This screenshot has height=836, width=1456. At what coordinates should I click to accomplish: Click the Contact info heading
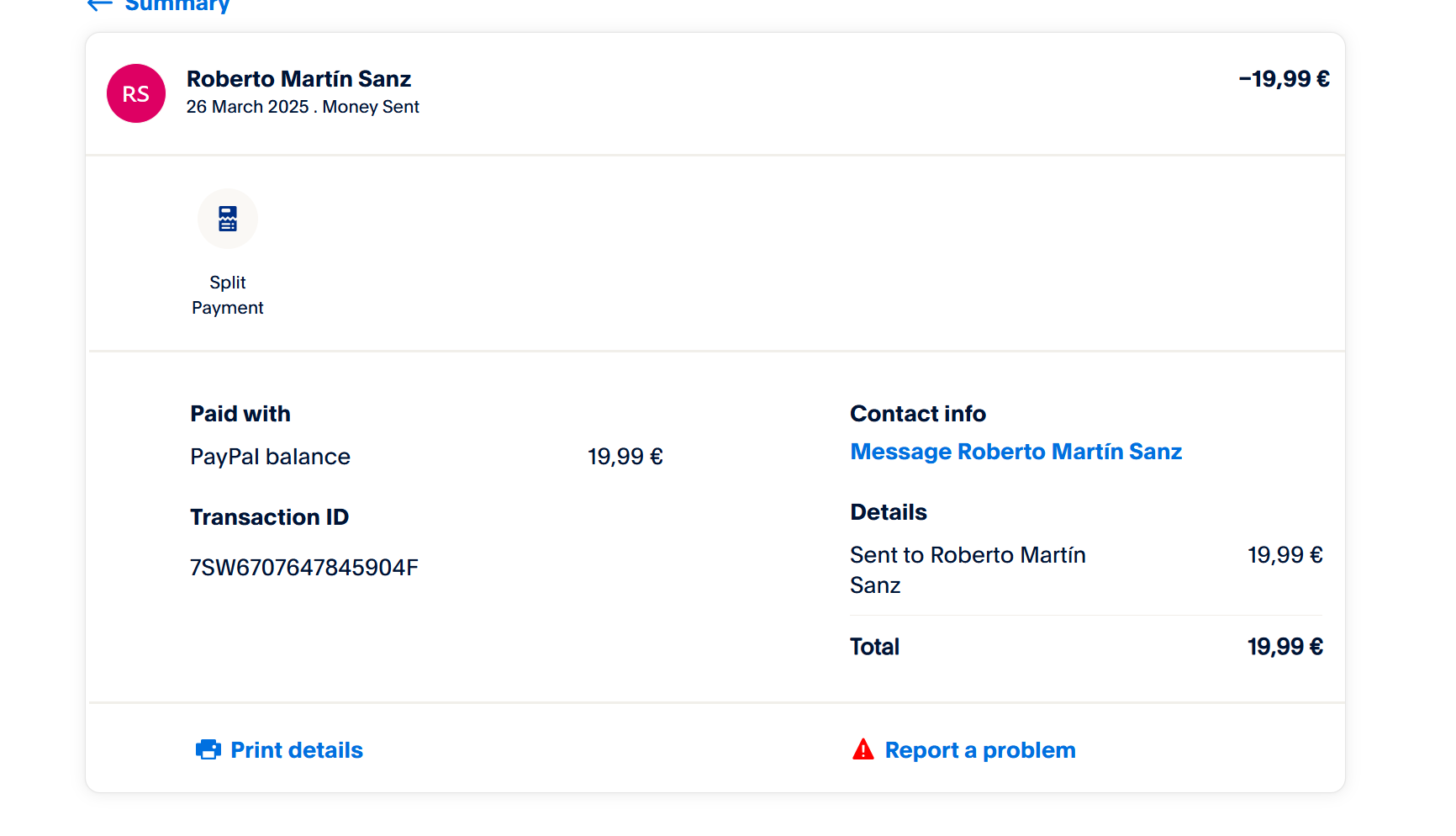pos(918,414)
